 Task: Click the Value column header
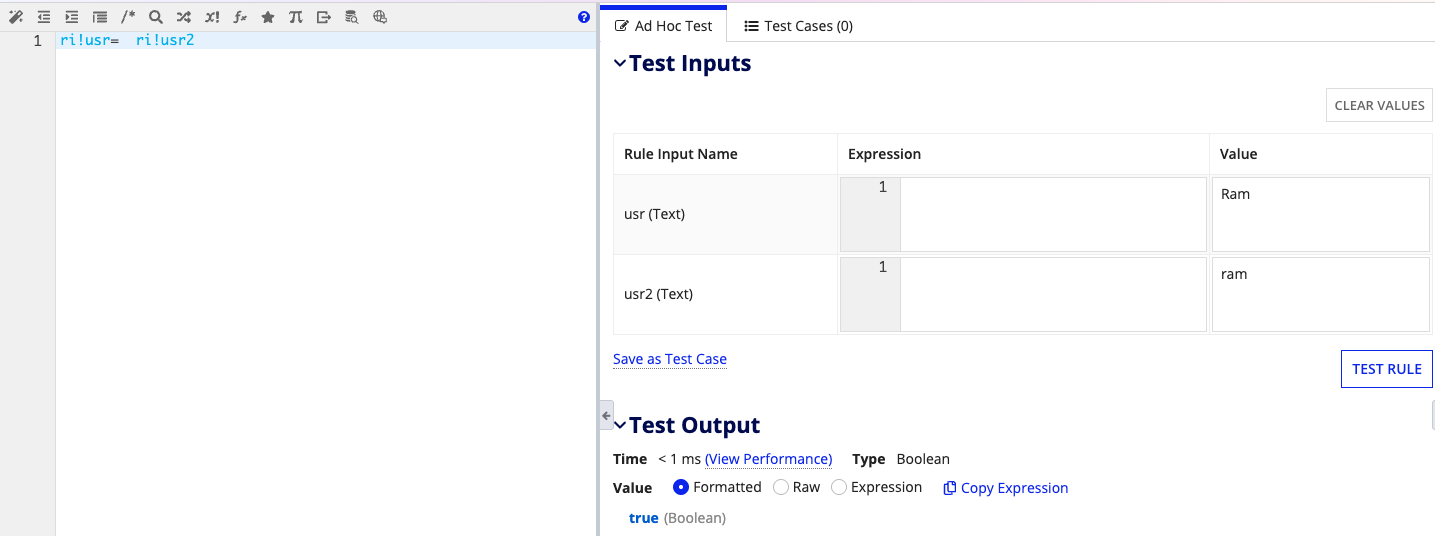(x=1238, y=154)
